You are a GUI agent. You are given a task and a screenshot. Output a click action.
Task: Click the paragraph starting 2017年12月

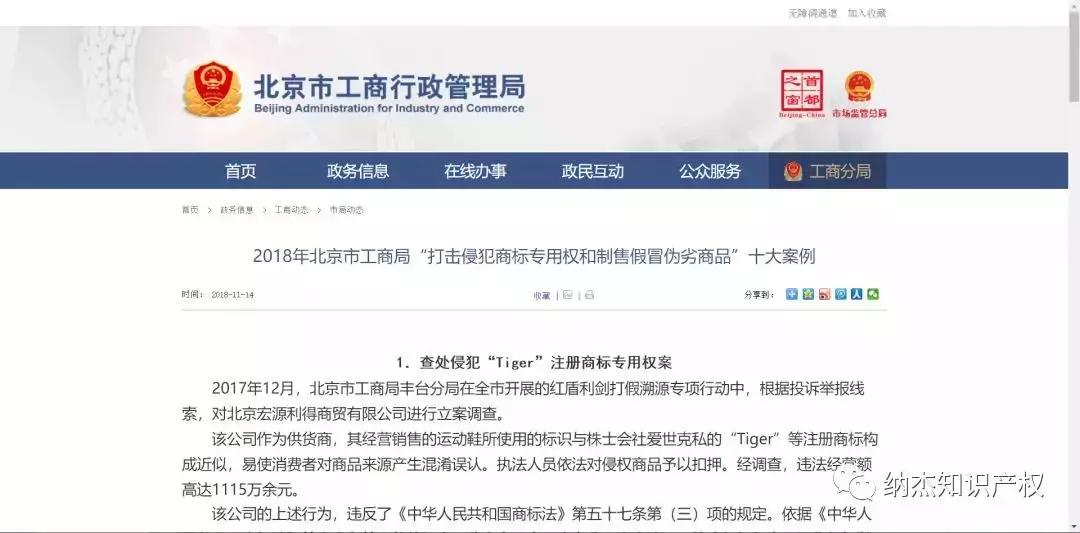523,401
